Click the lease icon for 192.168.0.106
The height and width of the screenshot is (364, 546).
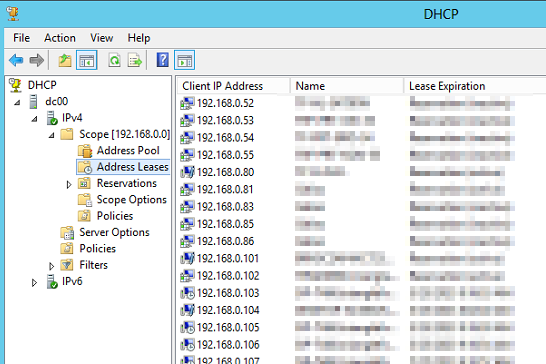click(x=187, y=344)
